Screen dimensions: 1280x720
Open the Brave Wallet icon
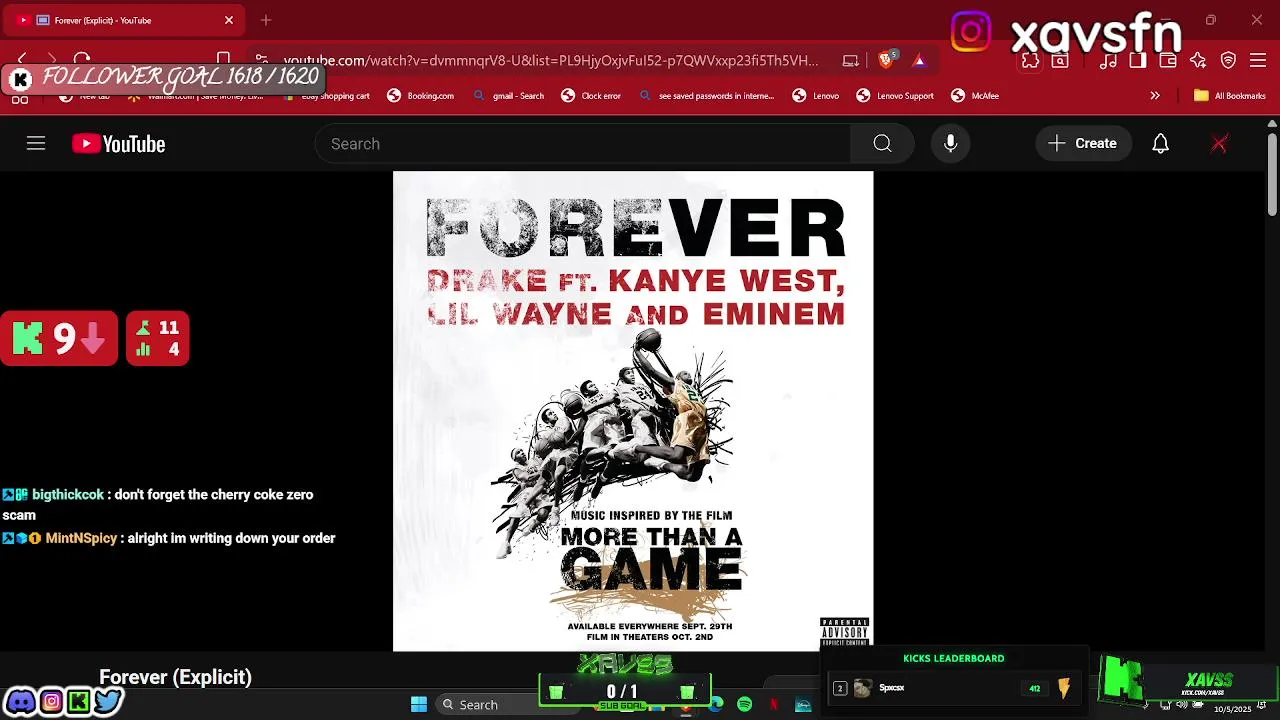coord(1167,61)
